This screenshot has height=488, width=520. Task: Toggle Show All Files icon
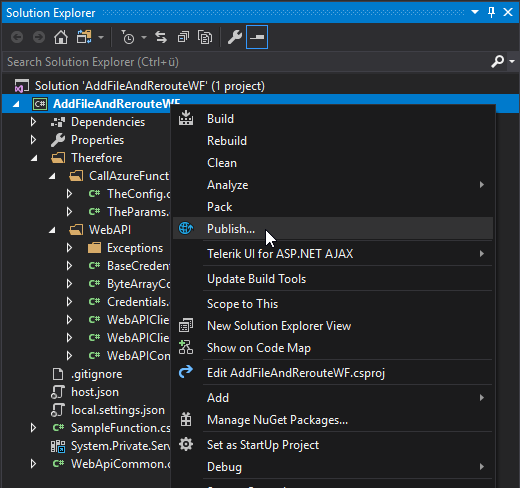coord(205,37)
